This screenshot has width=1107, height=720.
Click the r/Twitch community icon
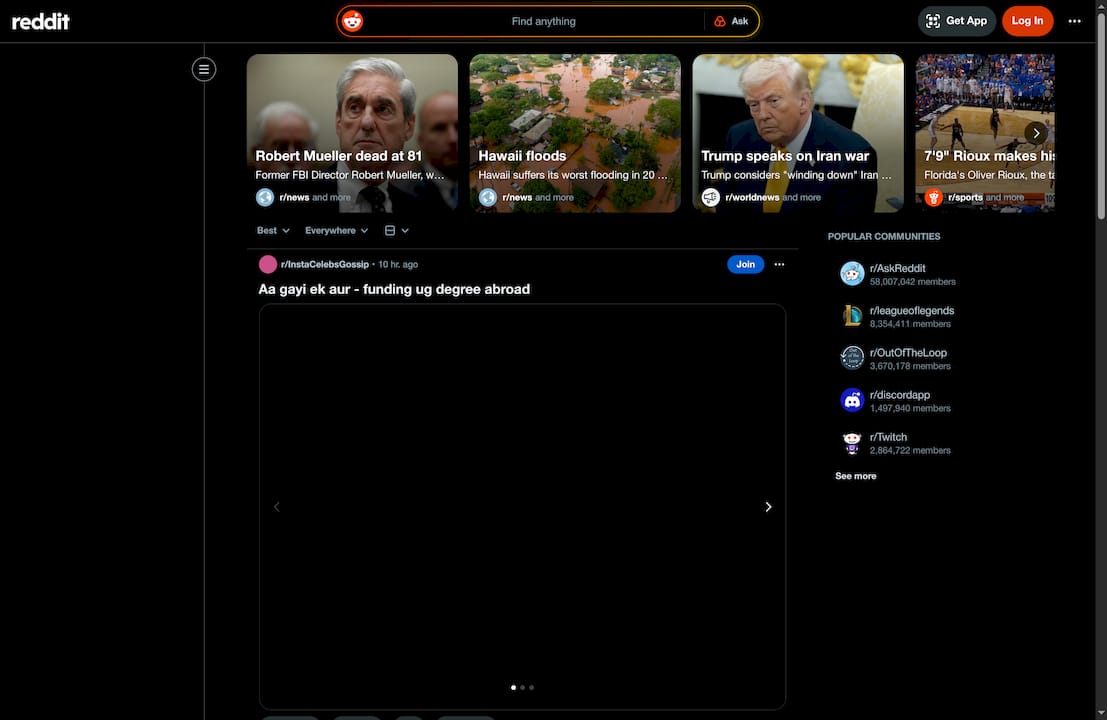[852, 442]
